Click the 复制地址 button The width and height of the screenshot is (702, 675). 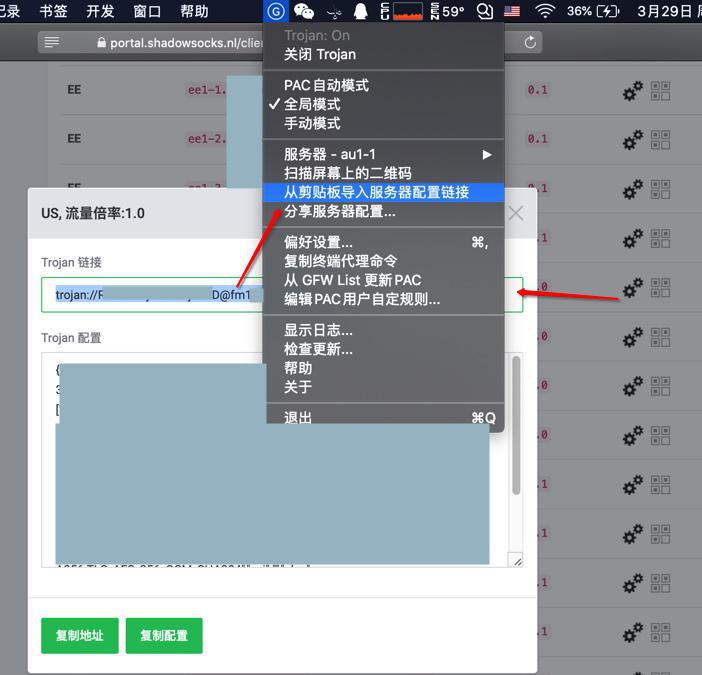pyautogui.click(x=80, y=636)
